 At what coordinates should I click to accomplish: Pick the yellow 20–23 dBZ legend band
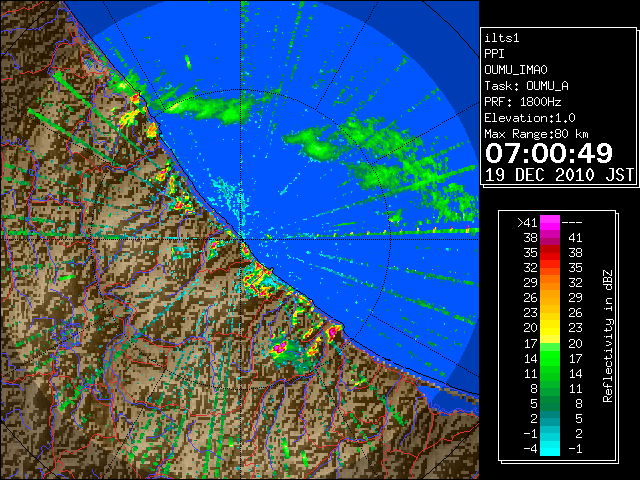pyautogui.click(x=550, y=328)
